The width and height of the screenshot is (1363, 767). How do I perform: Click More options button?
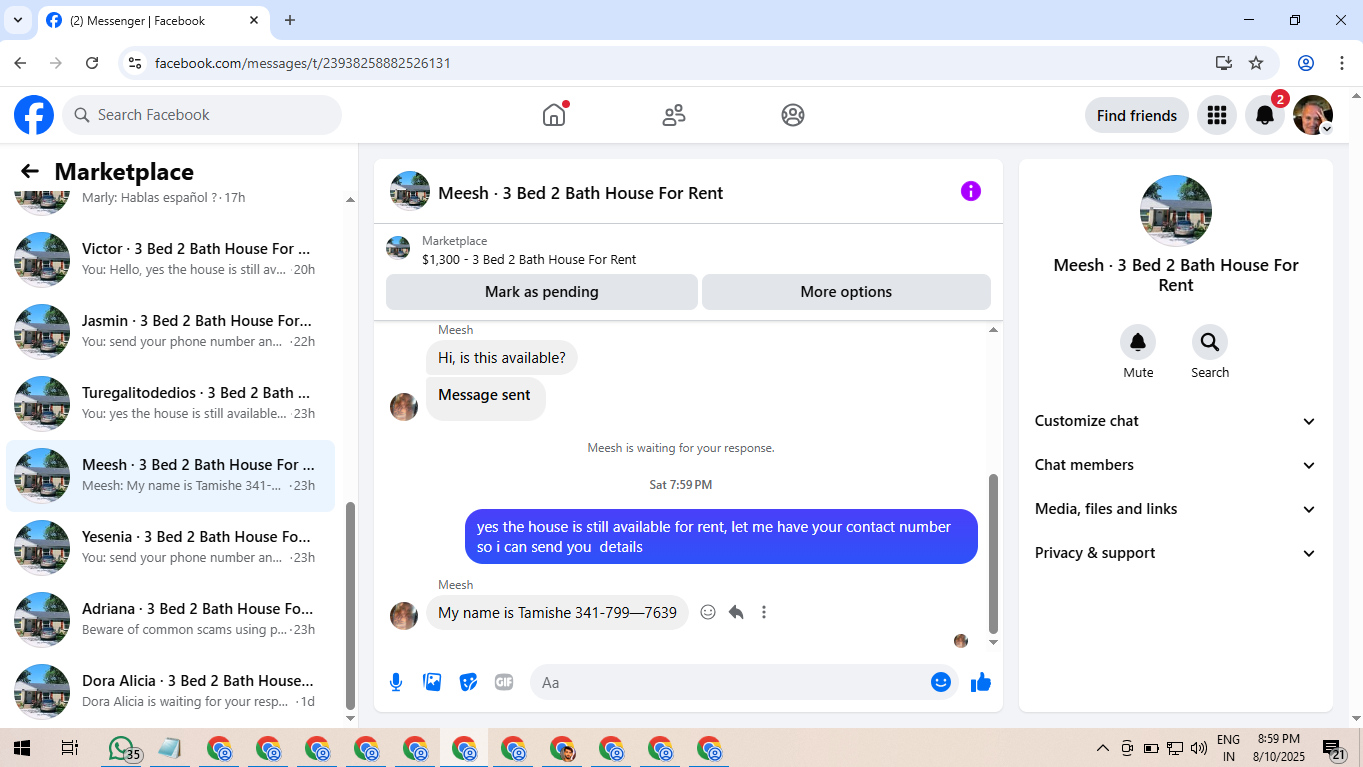(846, 292)
